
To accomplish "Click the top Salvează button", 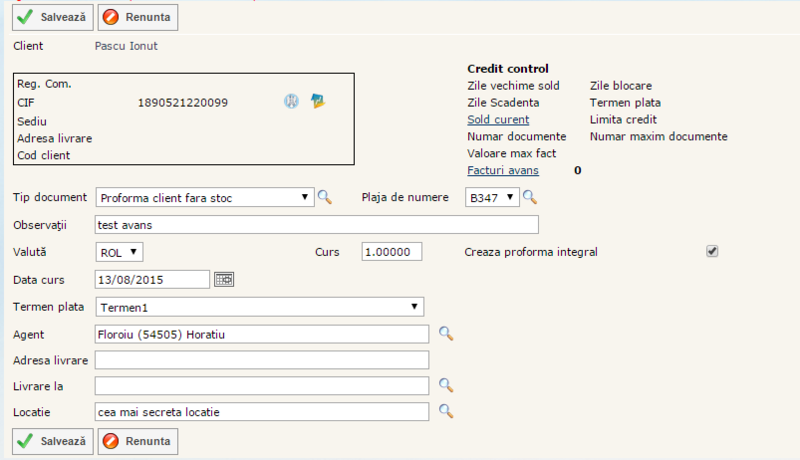I will coord(53,17).
